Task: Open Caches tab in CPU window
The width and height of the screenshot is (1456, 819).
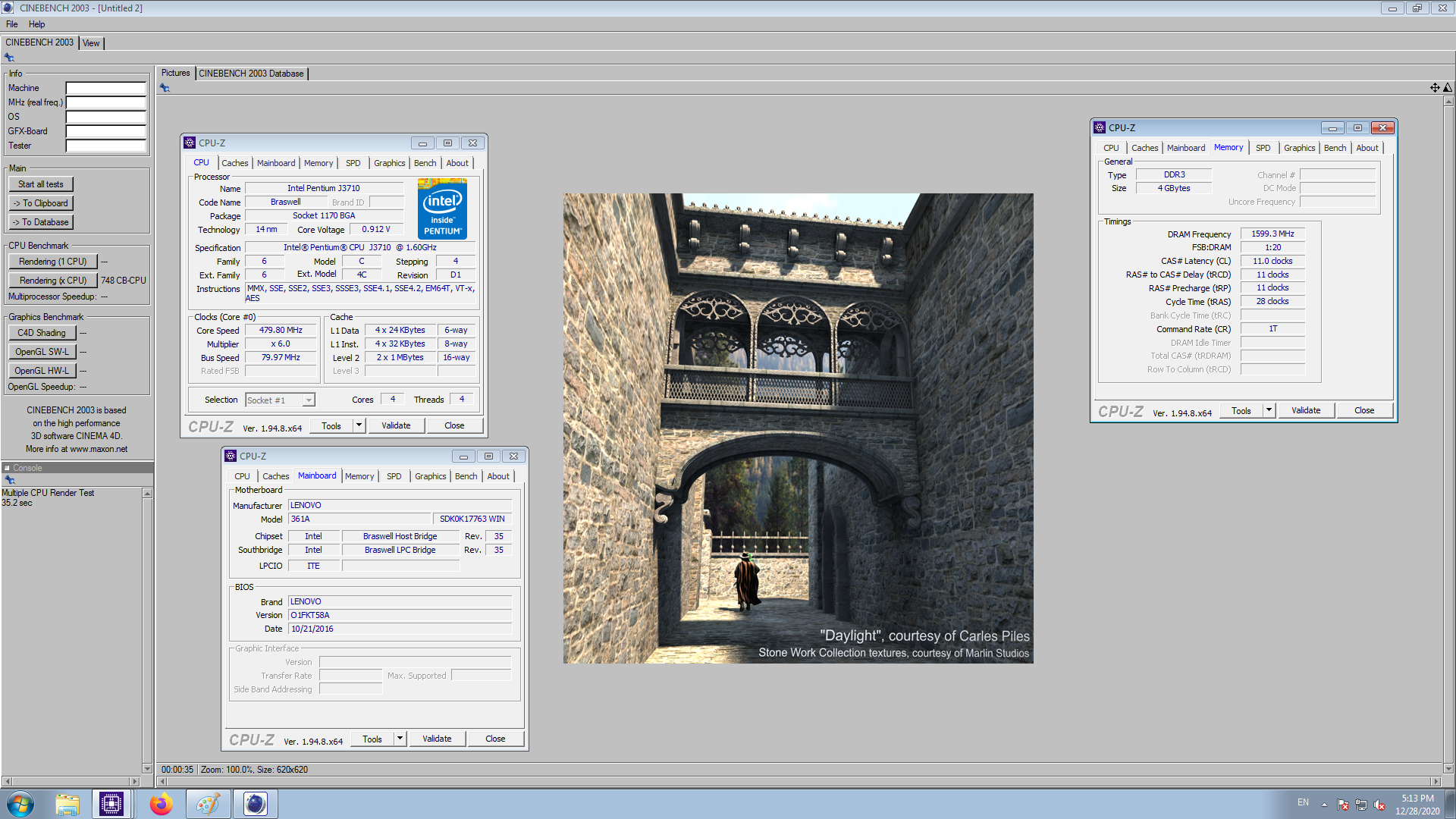Action: [235, 163]
